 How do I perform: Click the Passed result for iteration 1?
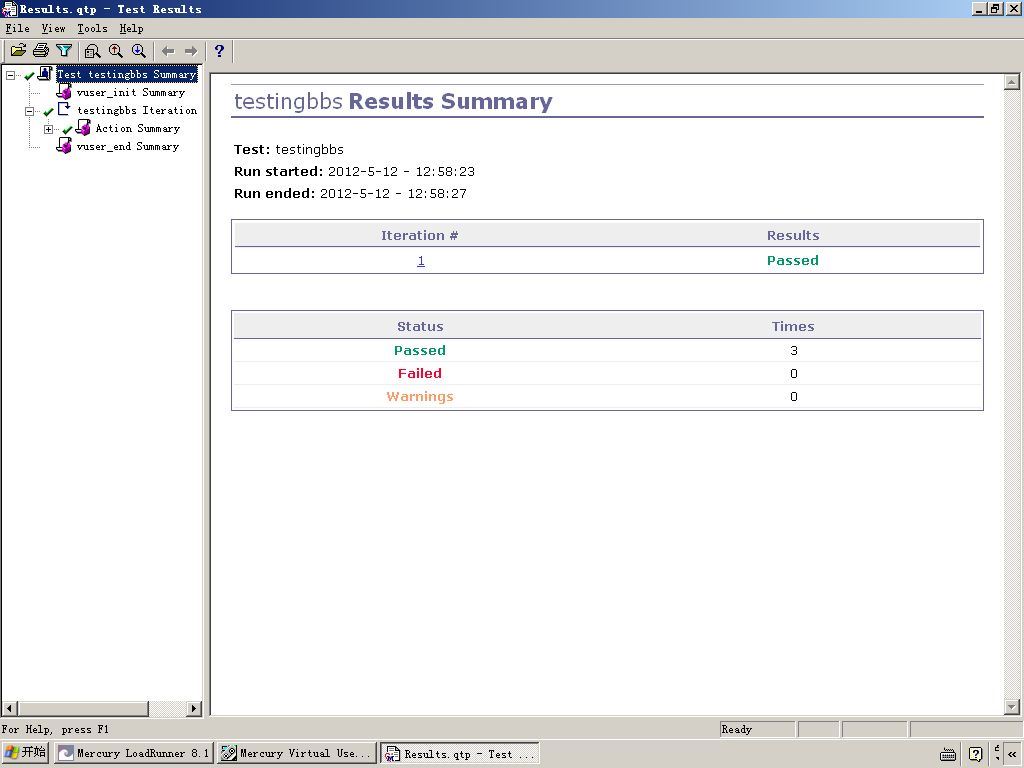792,261
